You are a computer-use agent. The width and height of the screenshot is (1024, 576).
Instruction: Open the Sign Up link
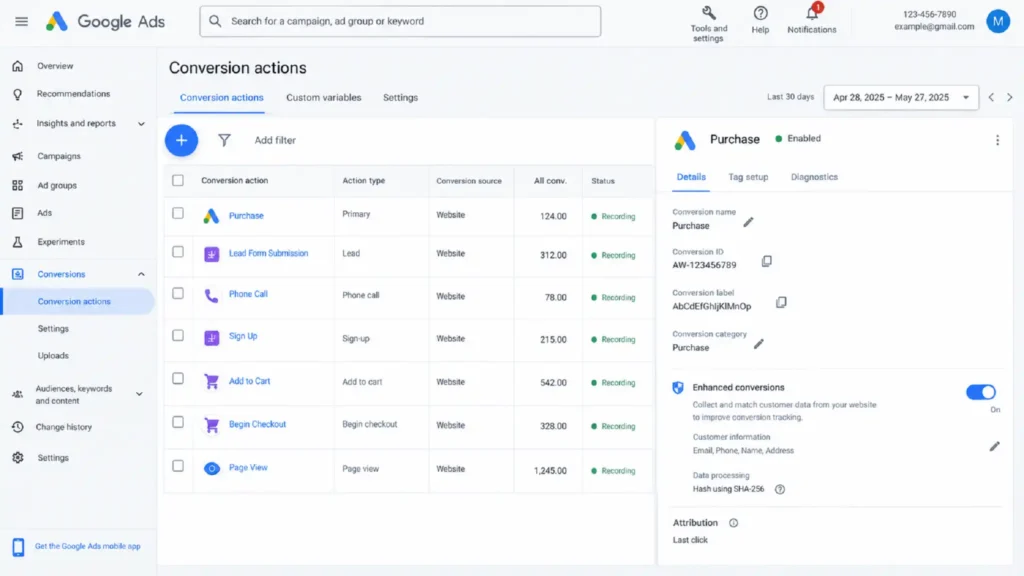point(243,336)
